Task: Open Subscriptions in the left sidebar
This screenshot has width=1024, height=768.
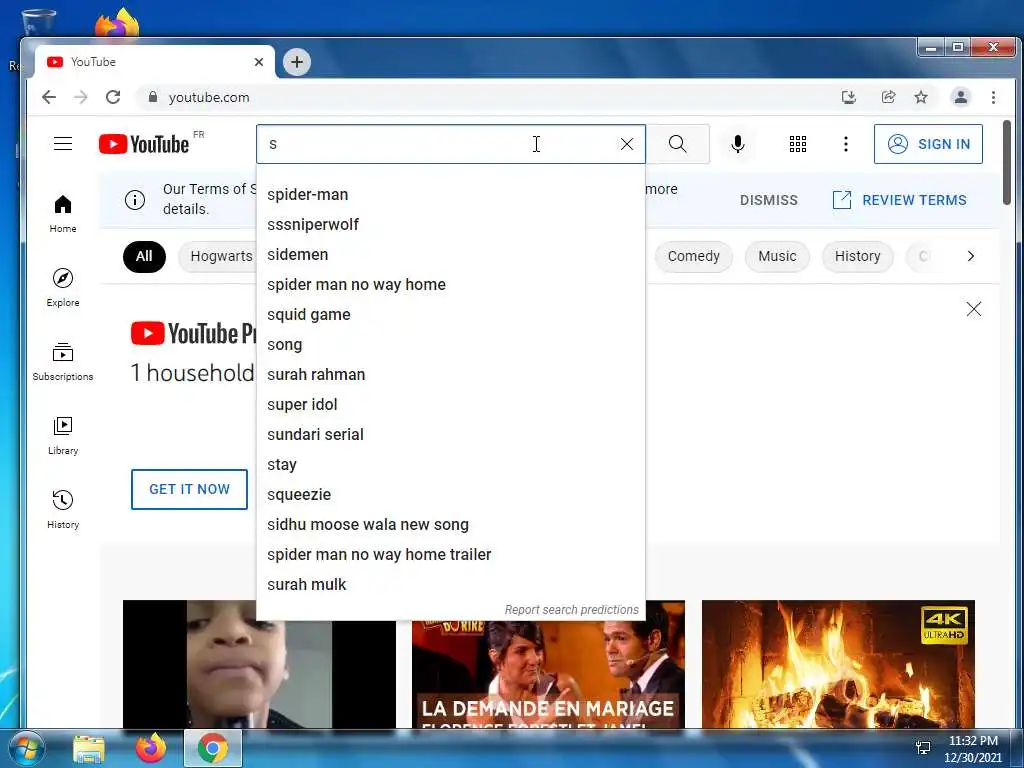Action: (63, 362)
